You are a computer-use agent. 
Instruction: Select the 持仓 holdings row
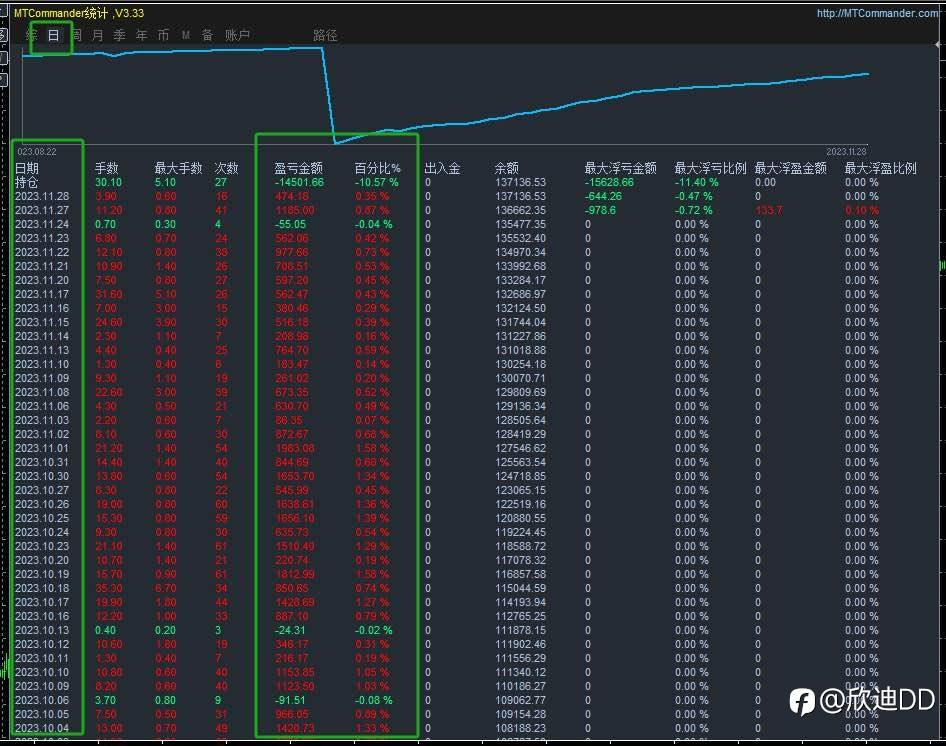click(27, 182)
